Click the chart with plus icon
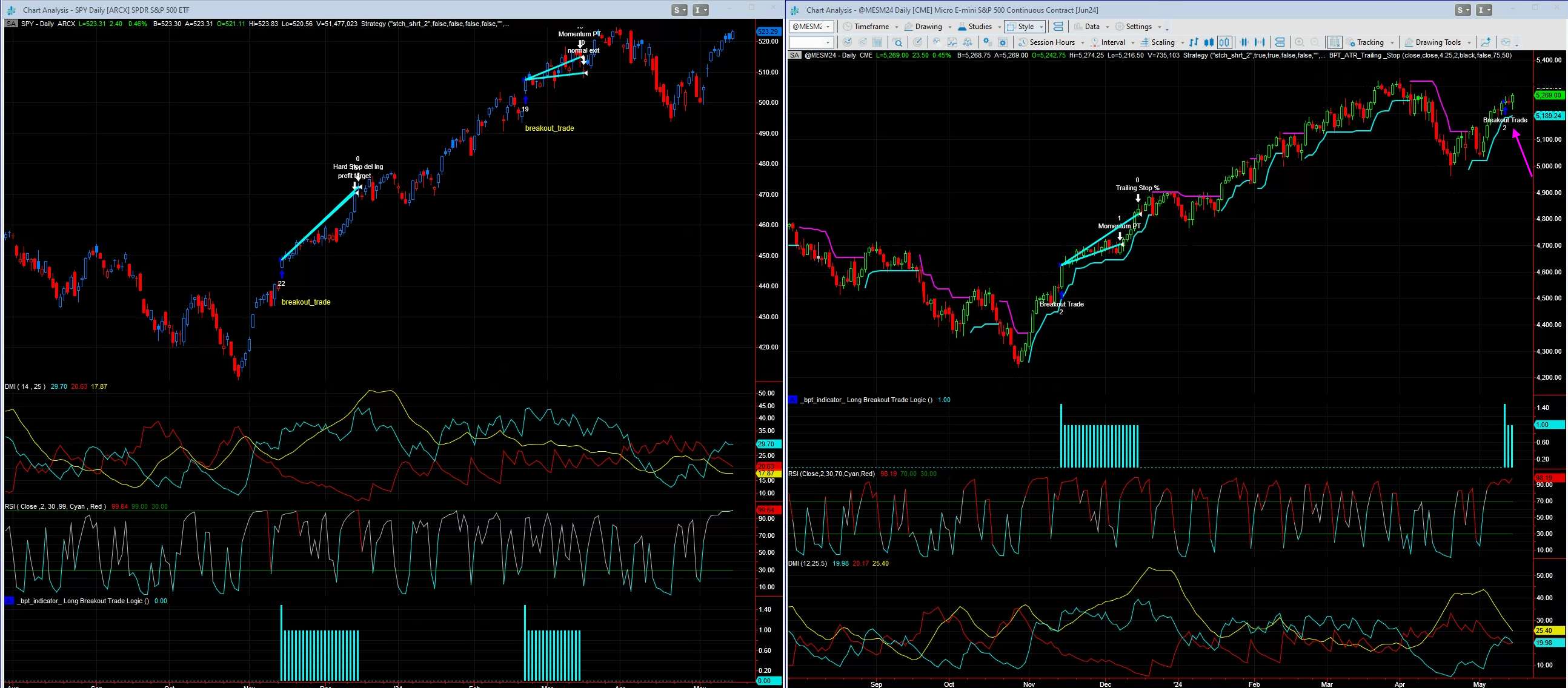 (x=1486, y=42)
